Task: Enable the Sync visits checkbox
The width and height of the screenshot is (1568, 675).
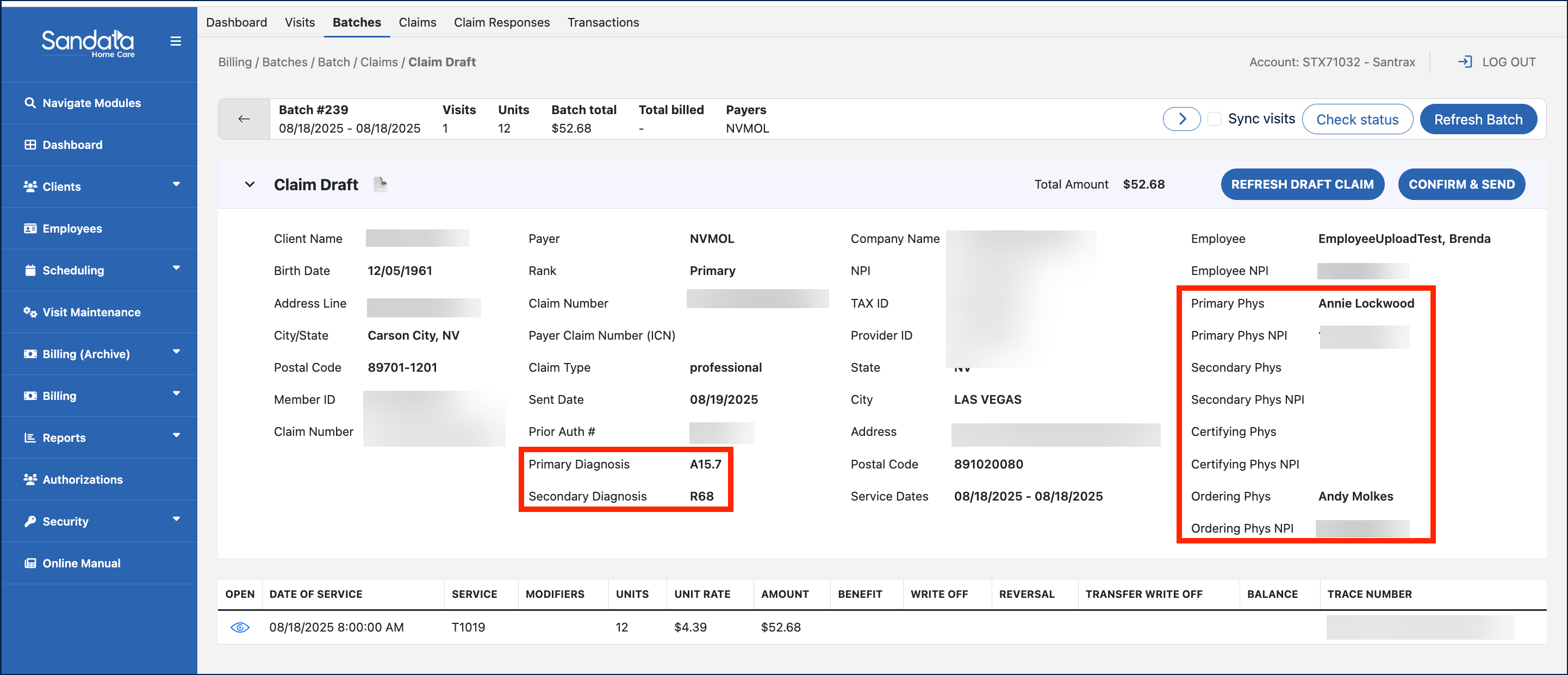Action: (1215, 118)
